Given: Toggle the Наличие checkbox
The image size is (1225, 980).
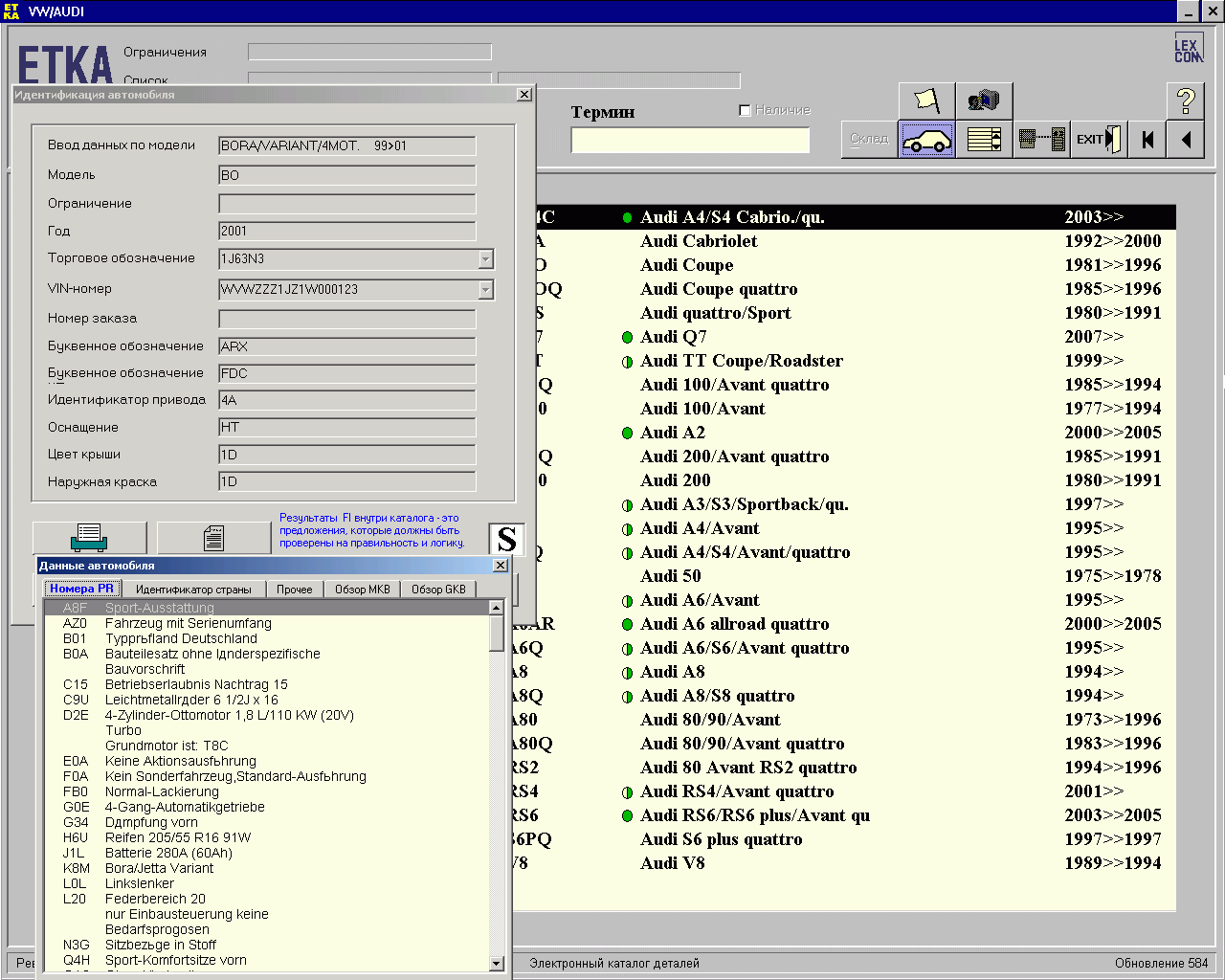Looking at the screenshot, I should click(x=745, y=110).
